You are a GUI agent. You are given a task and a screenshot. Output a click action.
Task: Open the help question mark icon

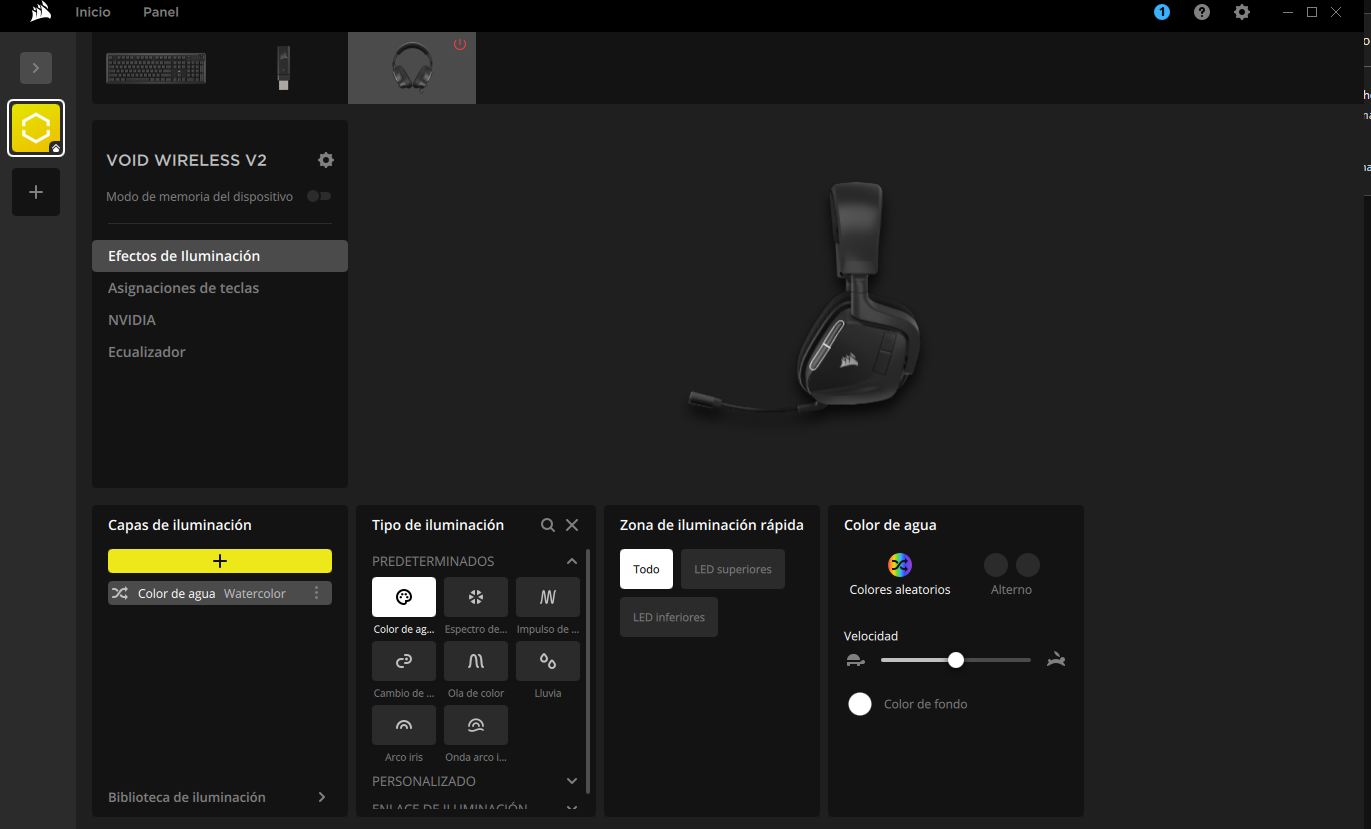click(x=1201, y=12)
